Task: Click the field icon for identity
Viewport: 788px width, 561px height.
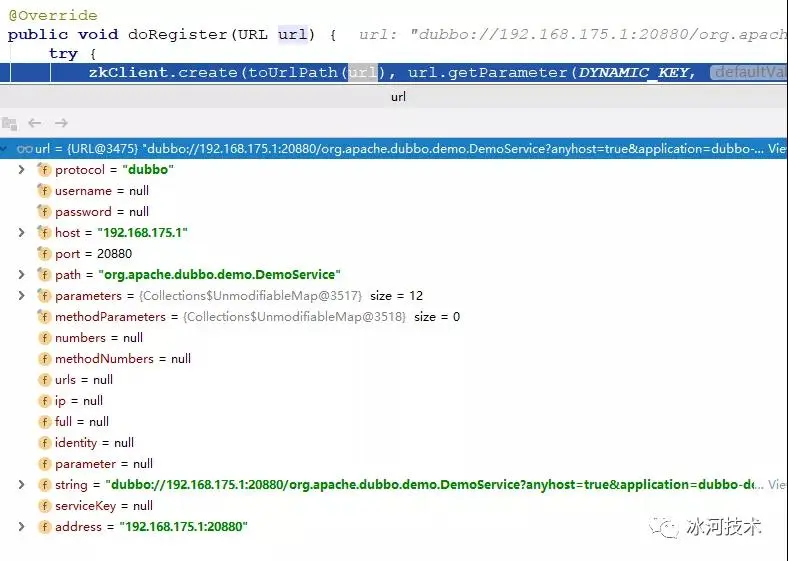Action: [x=44, y=443]
